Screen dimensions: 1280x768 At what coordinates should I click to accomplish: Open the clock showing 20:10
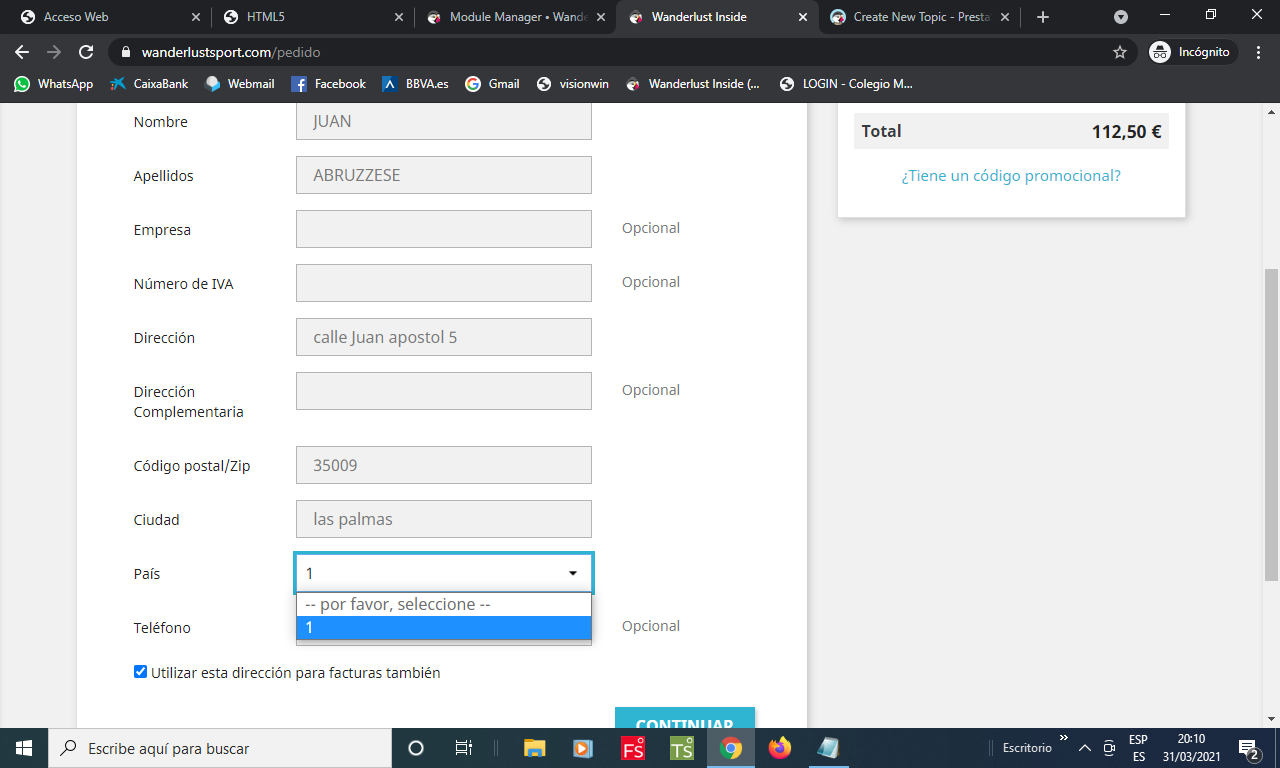[1190, 748]
